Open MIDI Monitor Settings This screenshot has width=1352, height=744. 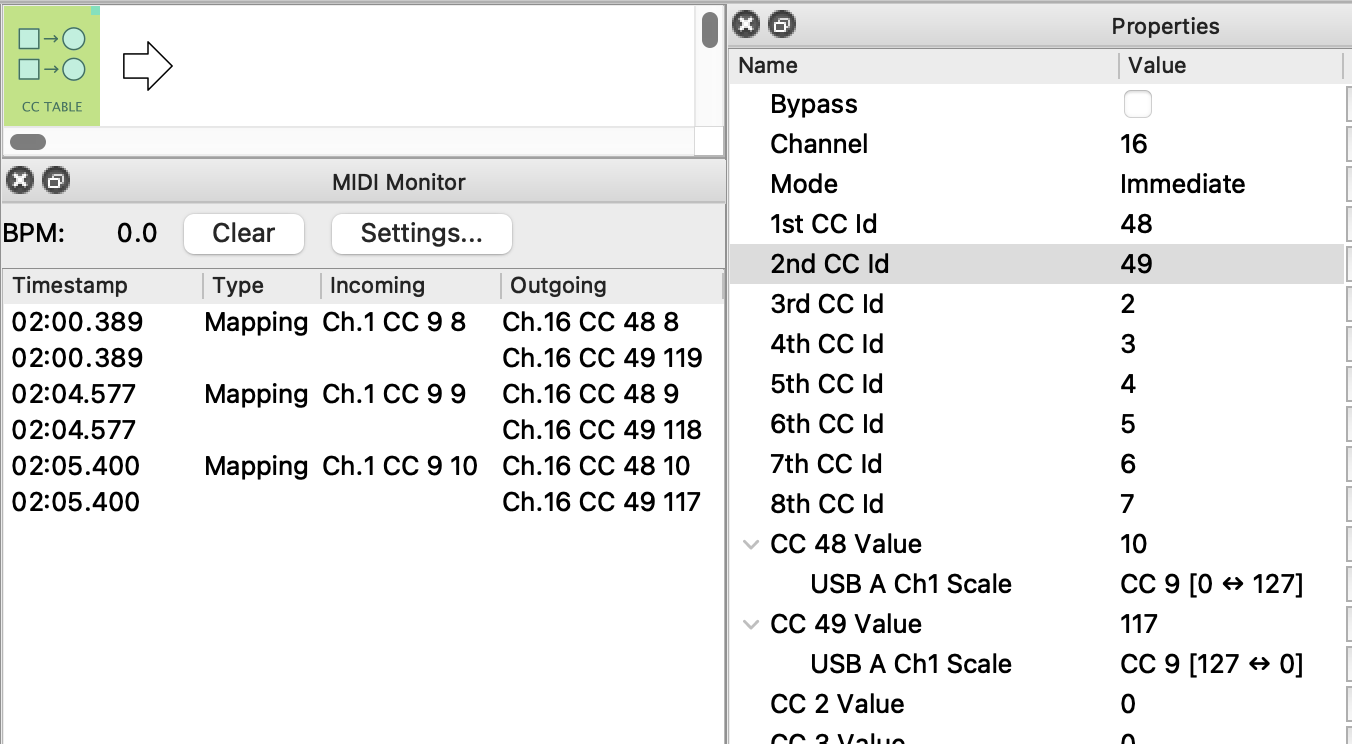pos(421,233)
